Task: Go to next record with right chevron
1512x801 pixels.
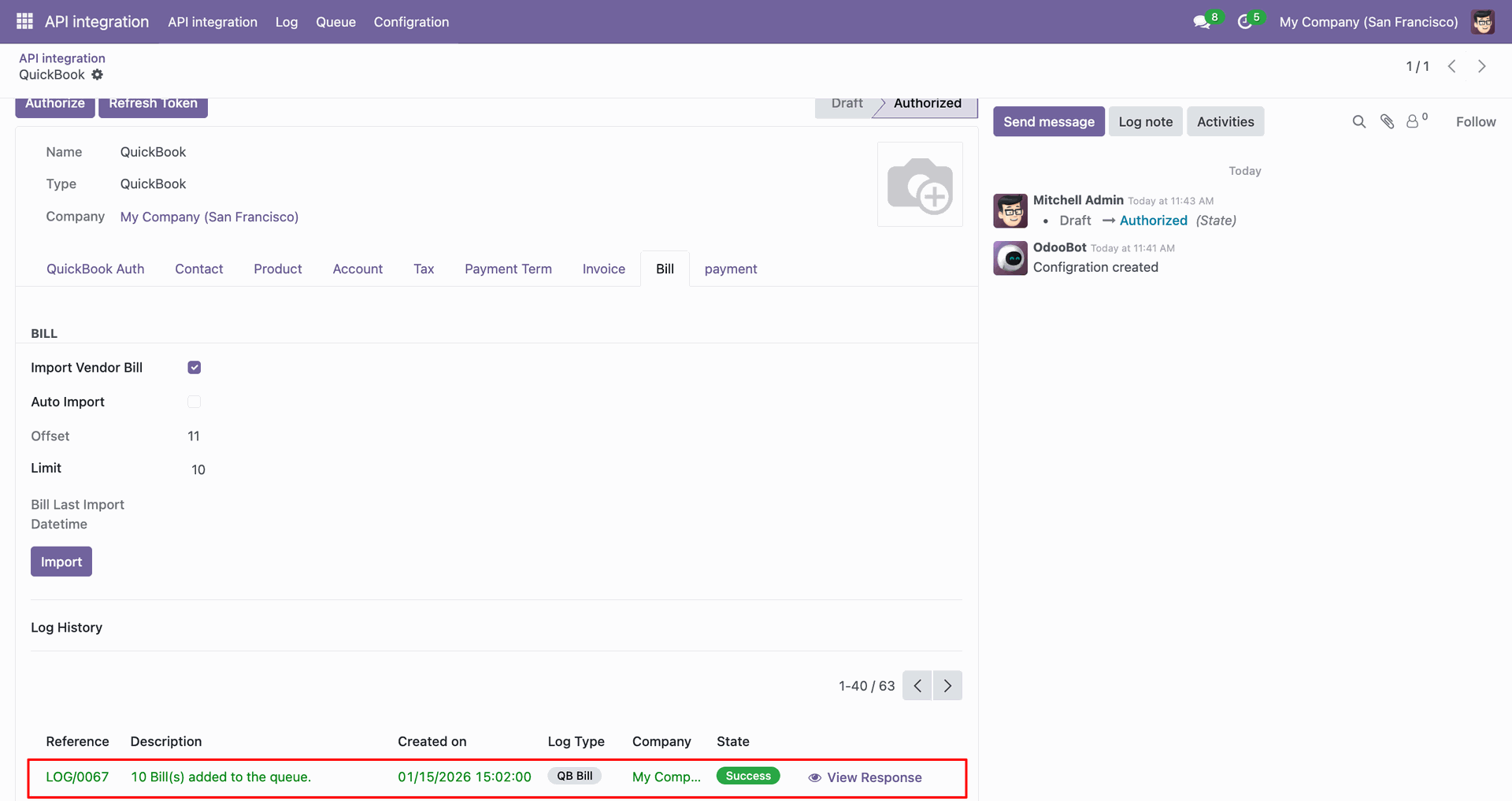Action: pyautogui.click(x=1482, y=66)
